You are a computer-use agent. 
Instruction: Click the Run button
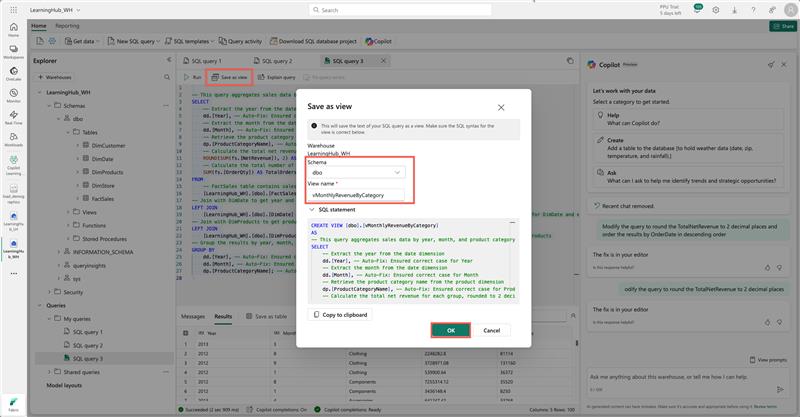tap(193, 77)
